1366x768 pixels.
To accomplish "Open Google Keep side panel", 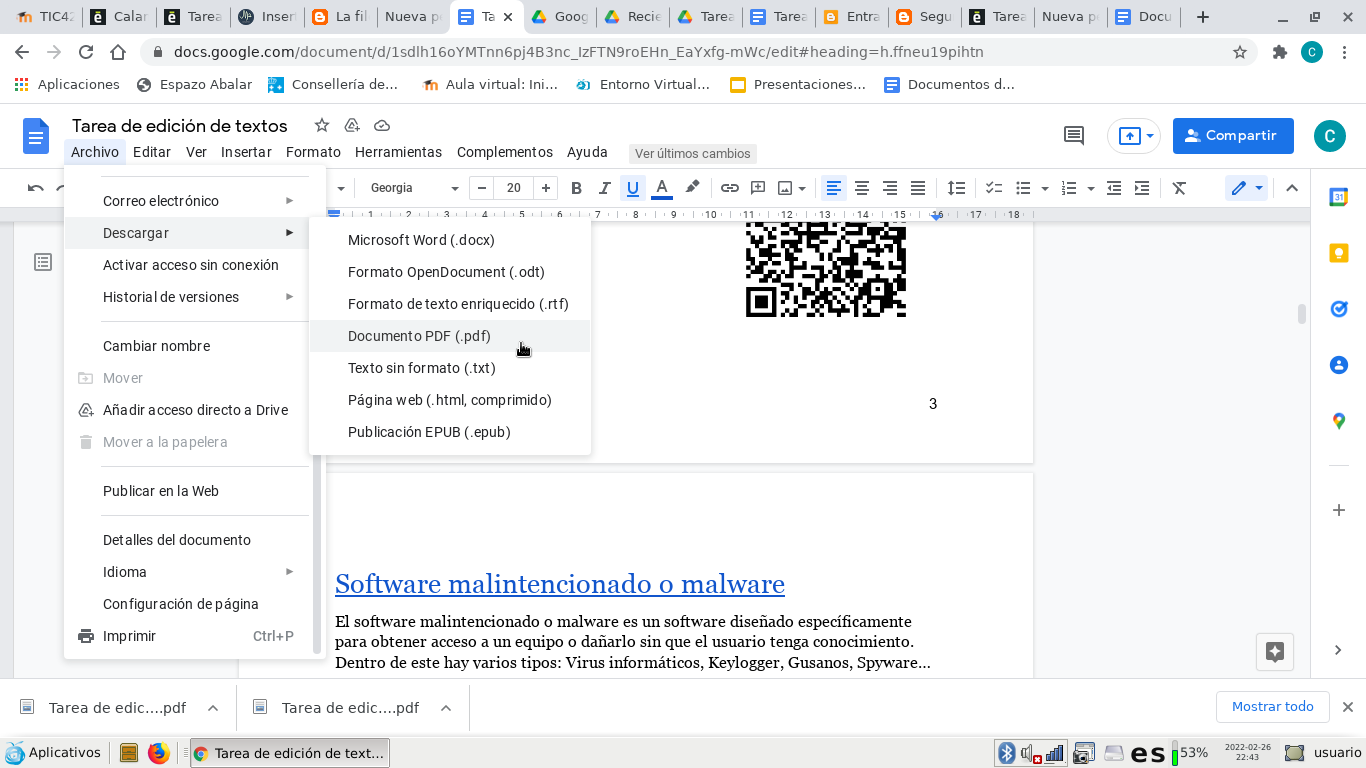I will [1339, 253].
